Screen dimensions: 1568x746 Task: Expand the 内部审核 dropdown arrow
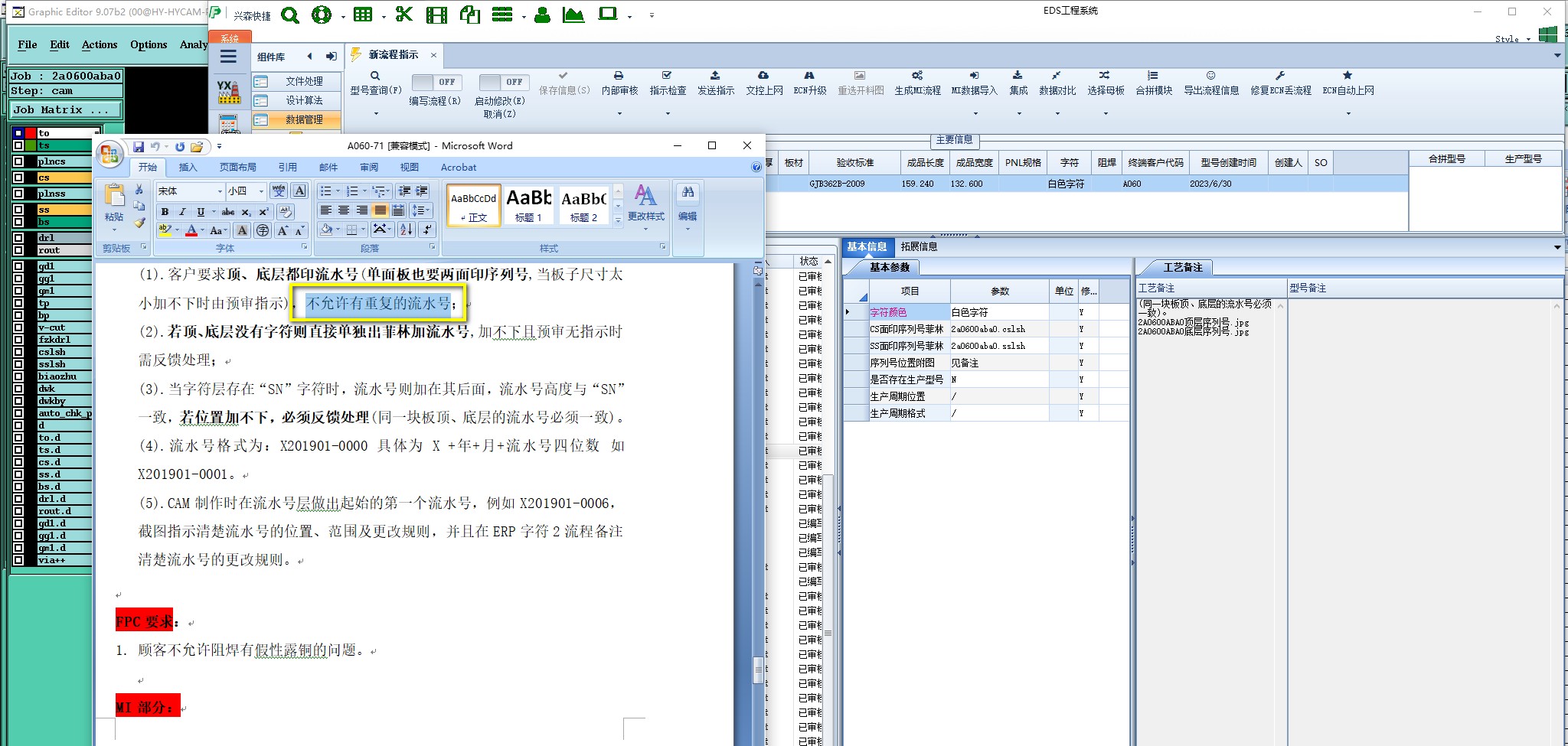point(619,114)
